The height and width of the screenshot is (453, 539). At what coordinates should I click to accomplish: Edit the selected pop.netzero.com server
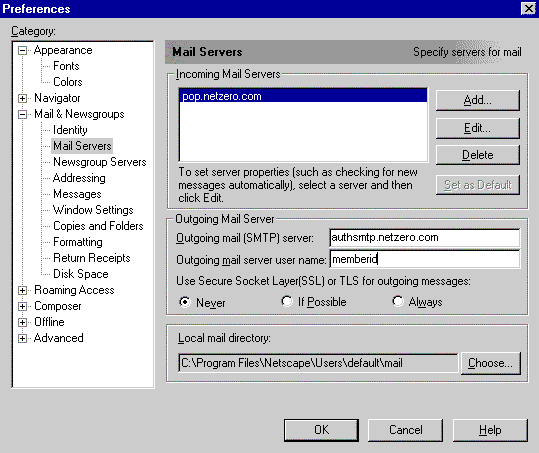(x=477, y=128)
